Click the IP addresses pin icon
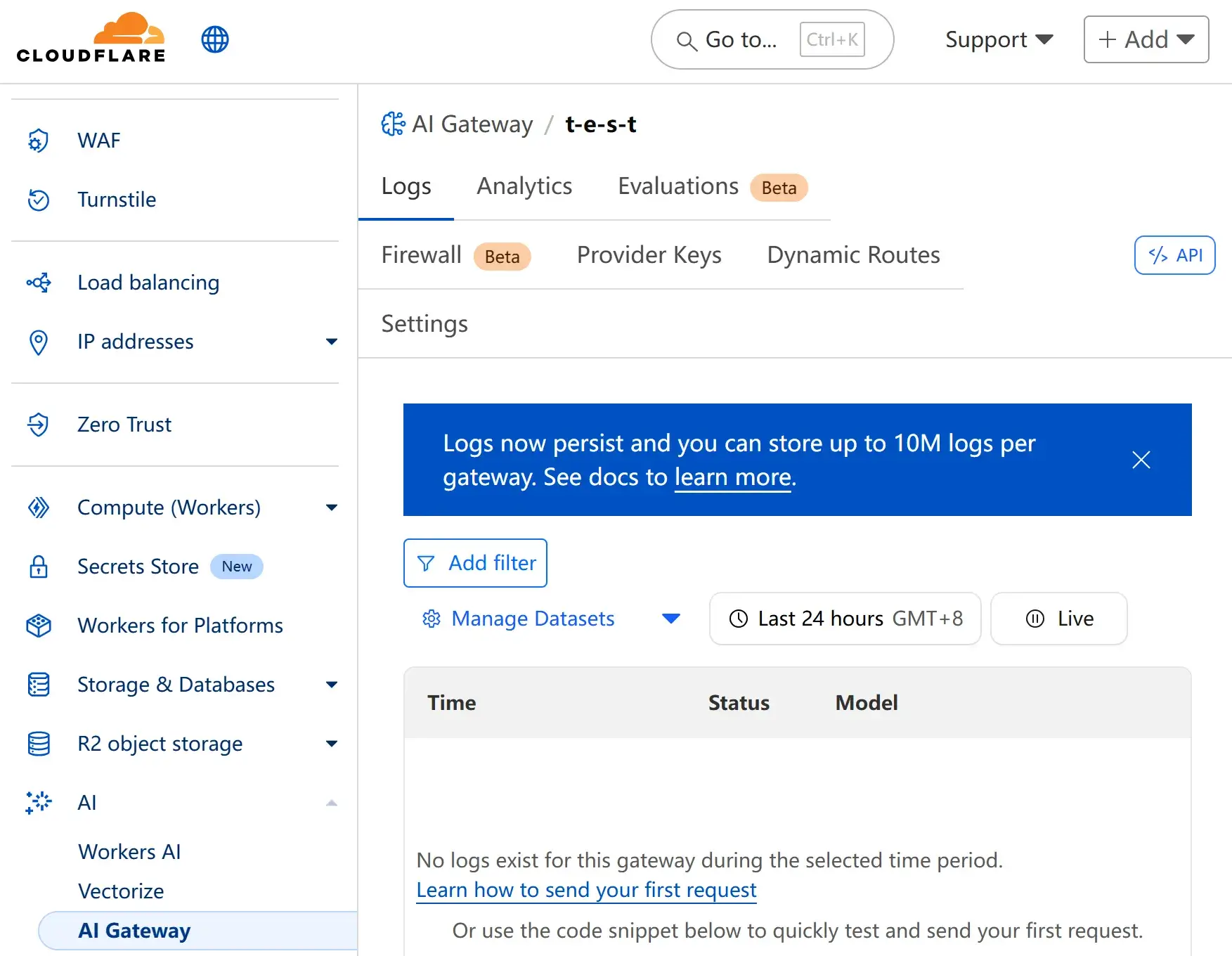The height and width of the screenshot is (956, 1232). point(39,342)
